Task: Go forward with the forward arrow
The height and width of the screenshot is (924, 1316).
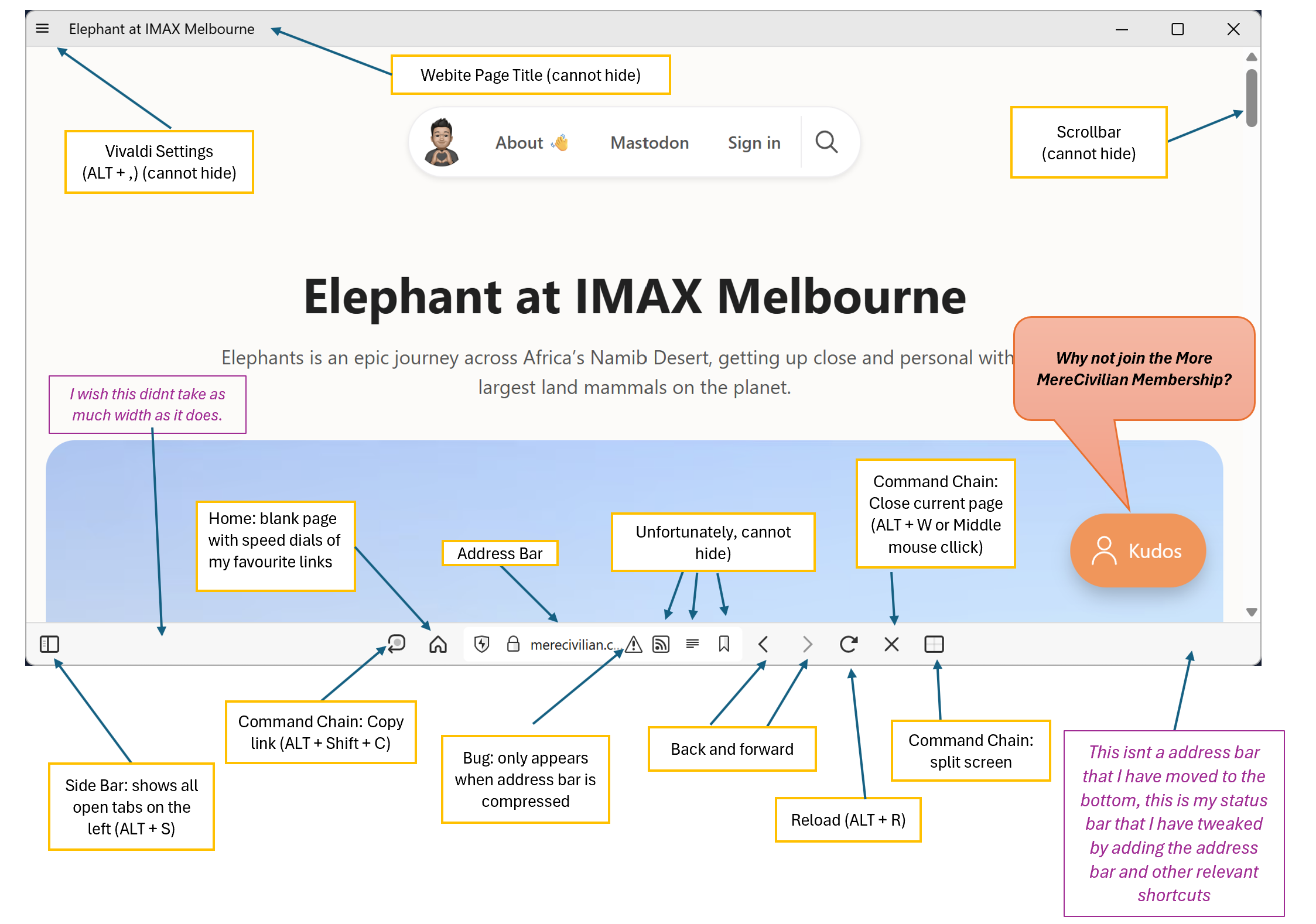Action: click(x=807, y=644)
